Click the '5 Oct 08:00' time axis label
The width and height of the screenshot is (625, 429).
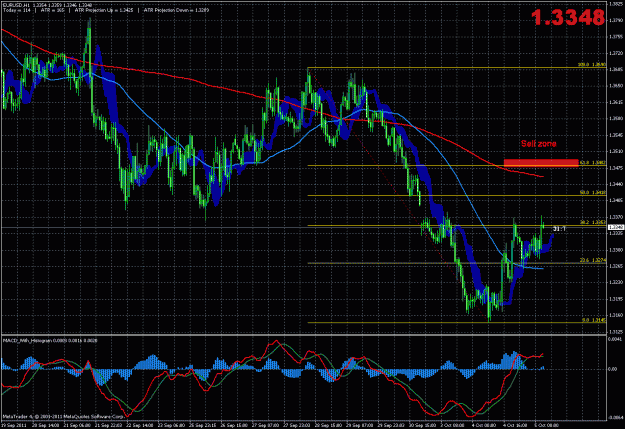click(x=547, y=425)
